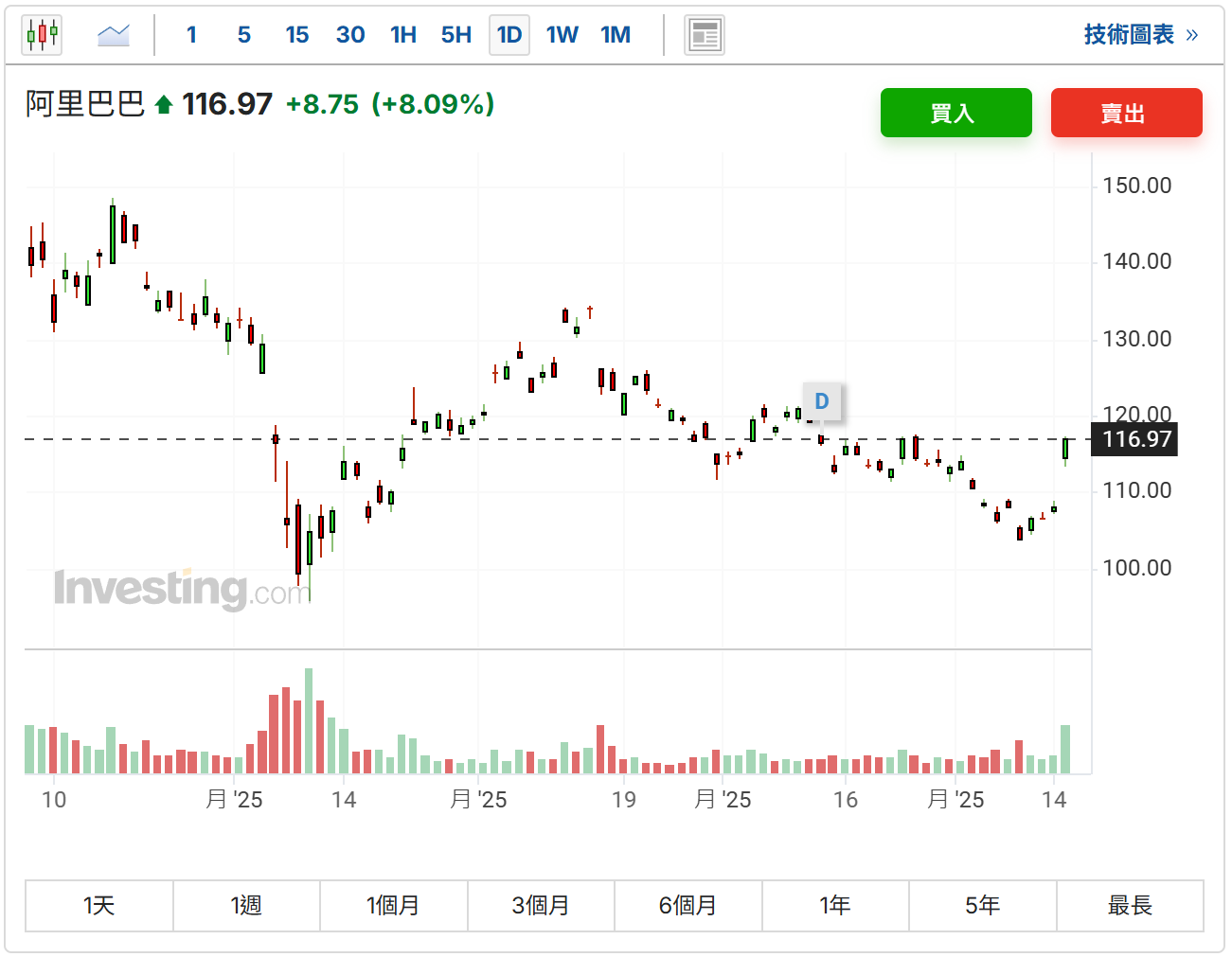Set range to 3個月
Screen dimensions: 1232x957
(x=541, y=906)
